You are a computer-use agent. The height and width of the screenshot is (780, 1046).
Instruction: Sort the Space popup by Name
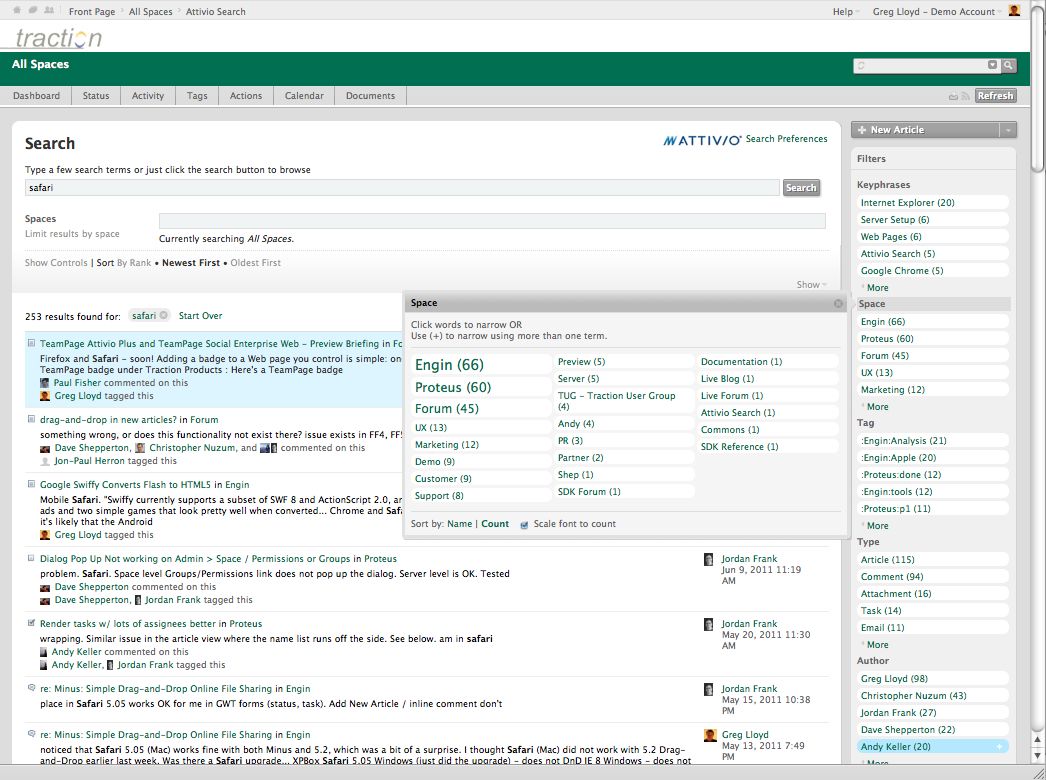(460, 524)
